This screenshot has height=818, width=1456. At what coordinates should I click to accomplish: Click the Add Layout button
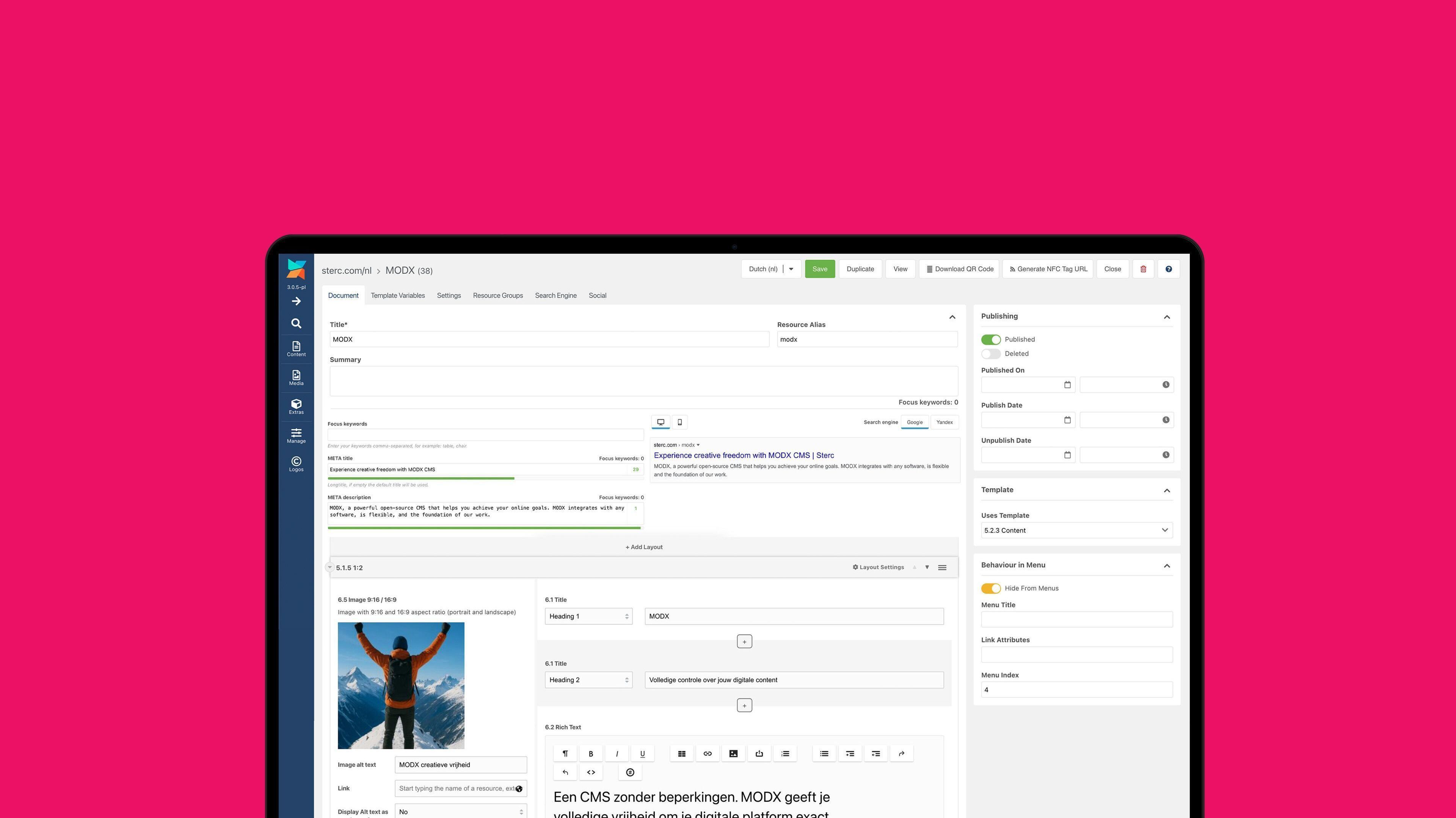644,547
